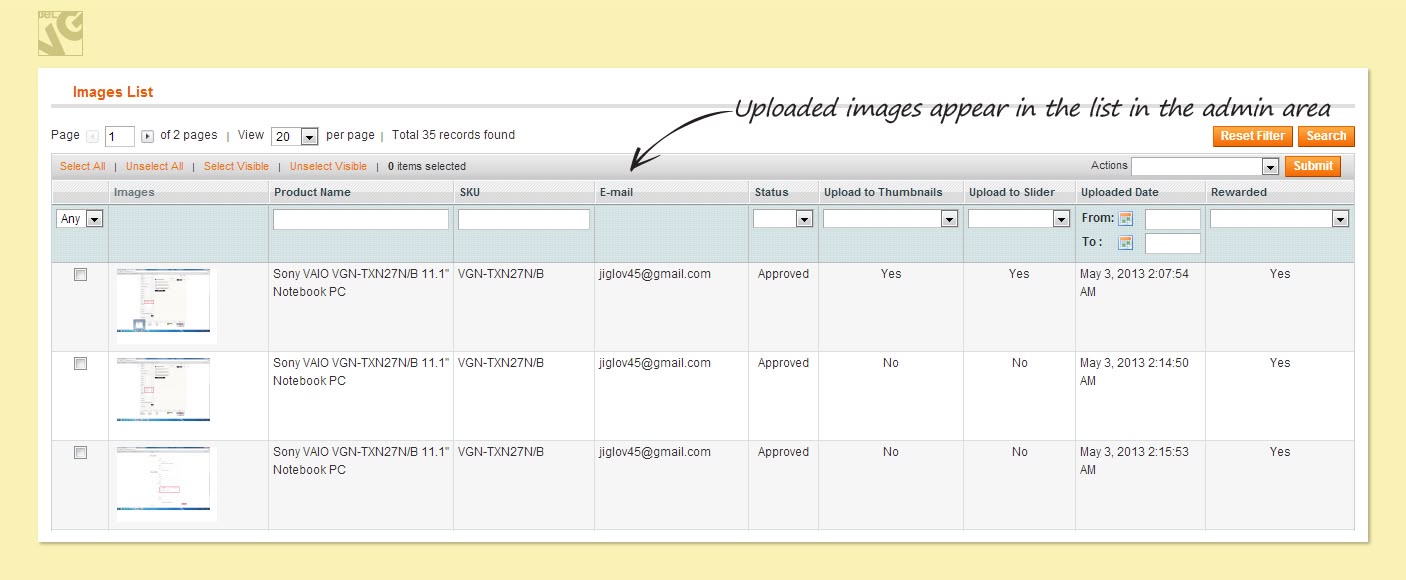This screenshot has height=580, width=1406.
Task: Click the Search button
Action: (1326, 136)
